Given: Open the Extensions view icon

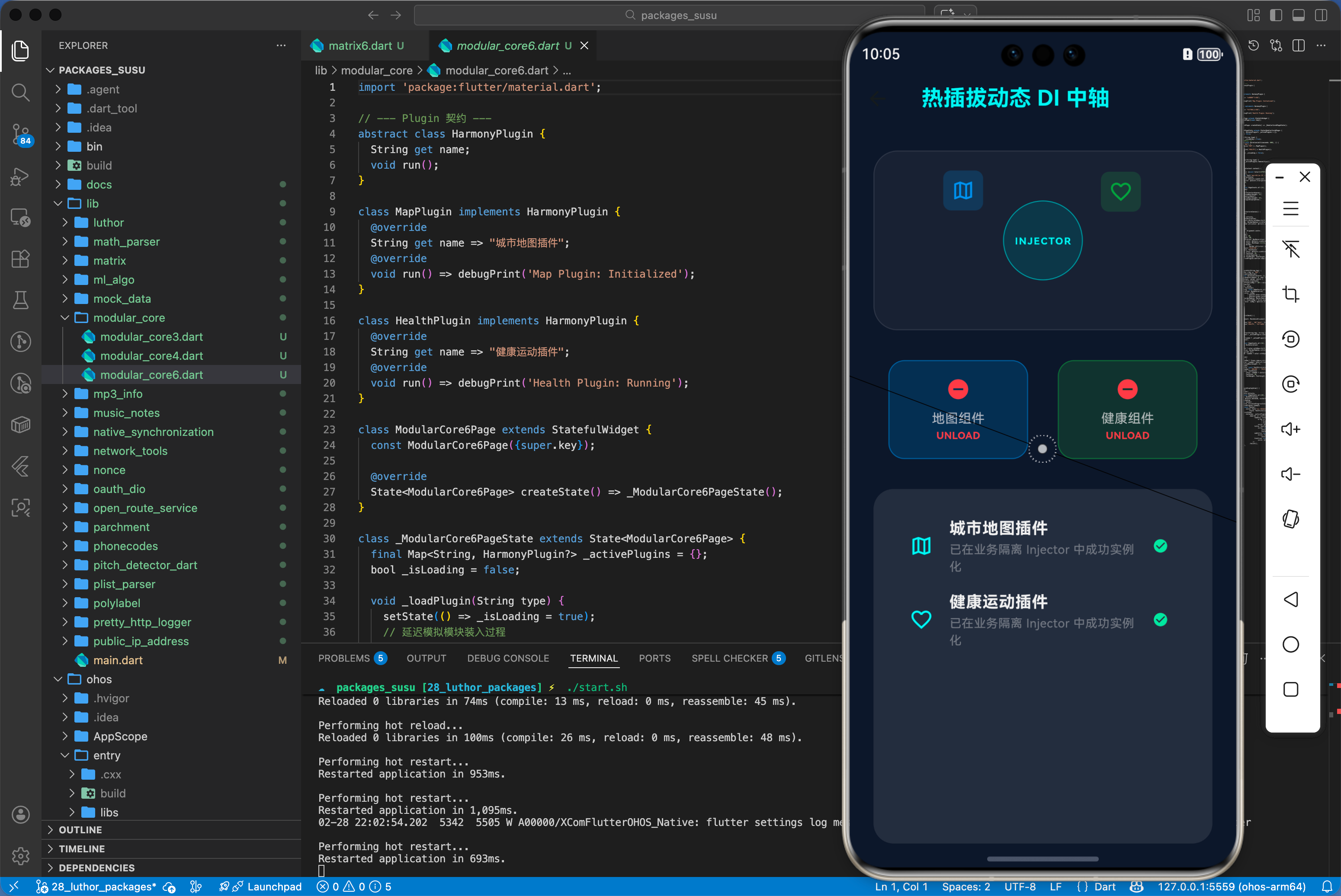Looking at the screenshot, I should coord(21,259).
